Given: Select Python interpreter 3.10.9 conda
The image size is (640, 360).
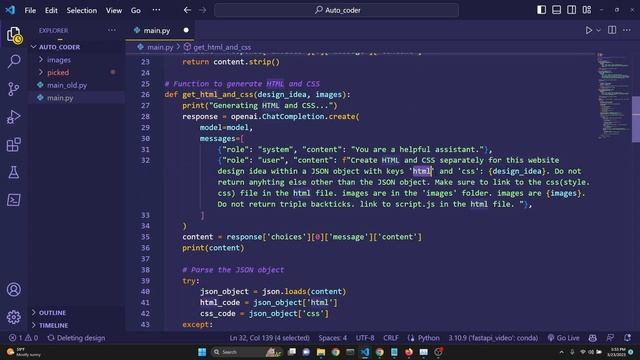Looking at the screenshot, I should (x=493, y=338).
